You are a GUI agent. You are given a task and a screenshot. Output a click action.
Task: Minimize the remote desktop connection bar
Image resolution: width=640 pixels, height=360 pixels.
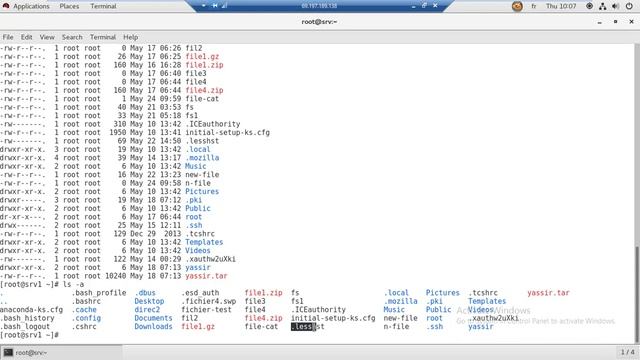(413, 6)
